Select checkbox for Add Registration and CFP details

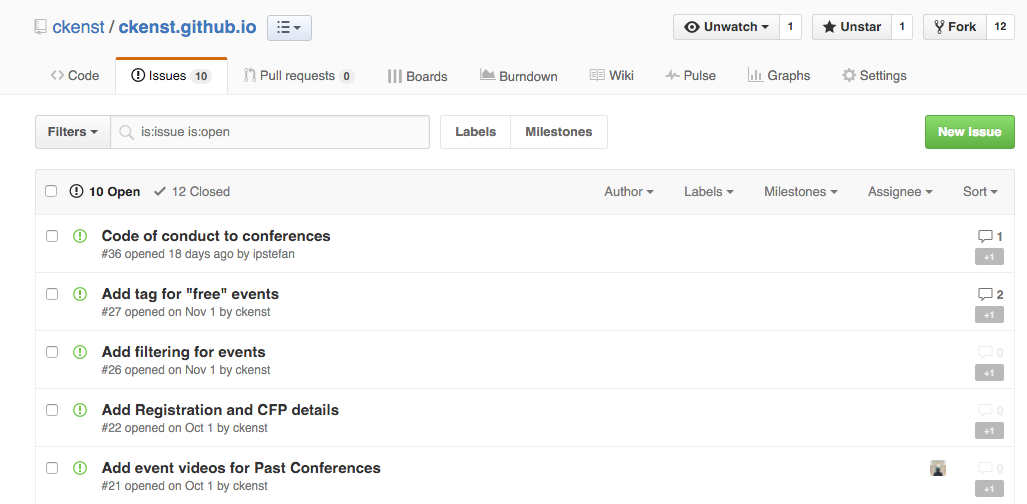[x=52, y=410]
